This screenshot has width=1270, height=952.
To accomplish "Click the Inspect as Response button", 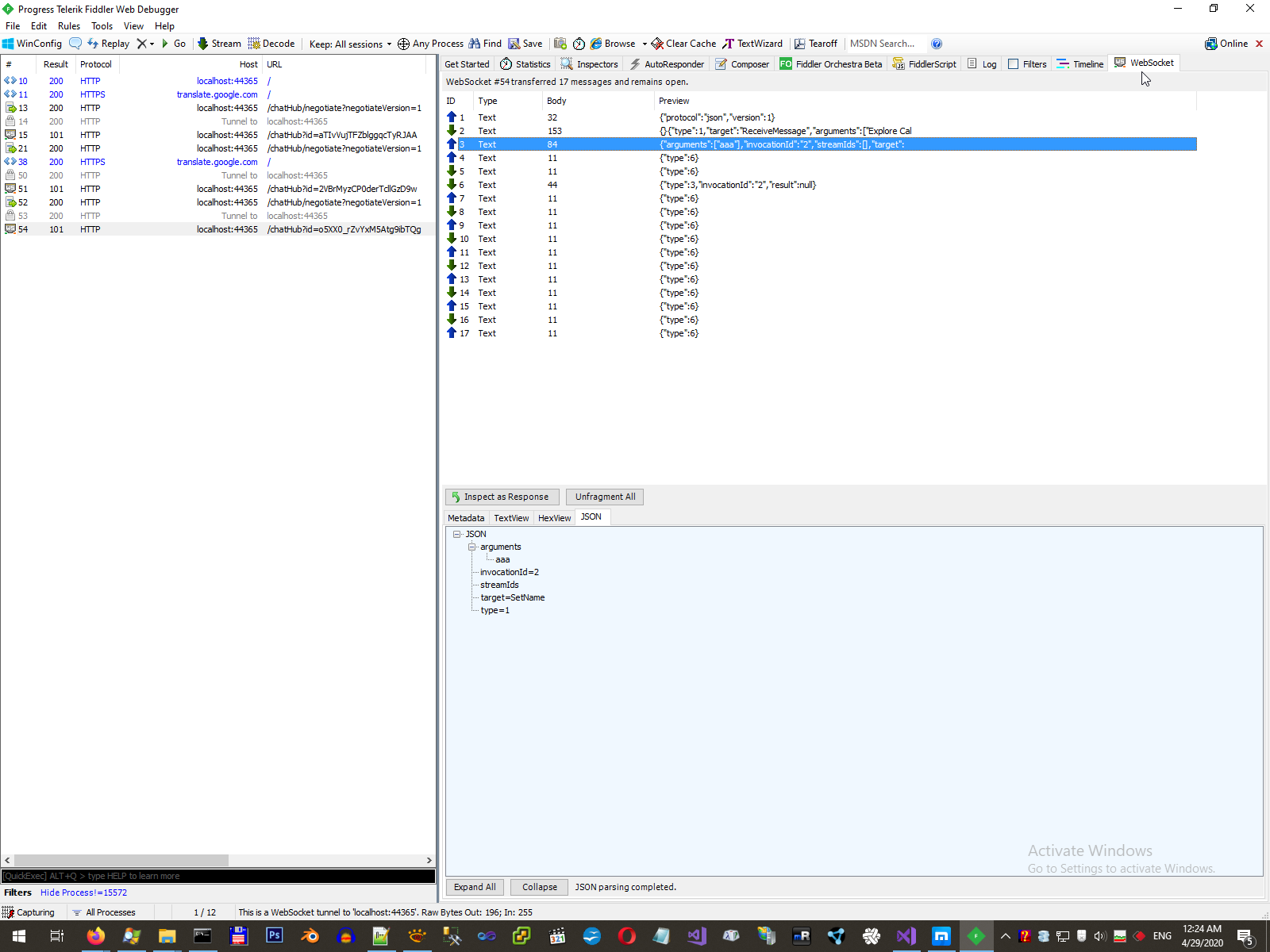I will pos(502,497).
